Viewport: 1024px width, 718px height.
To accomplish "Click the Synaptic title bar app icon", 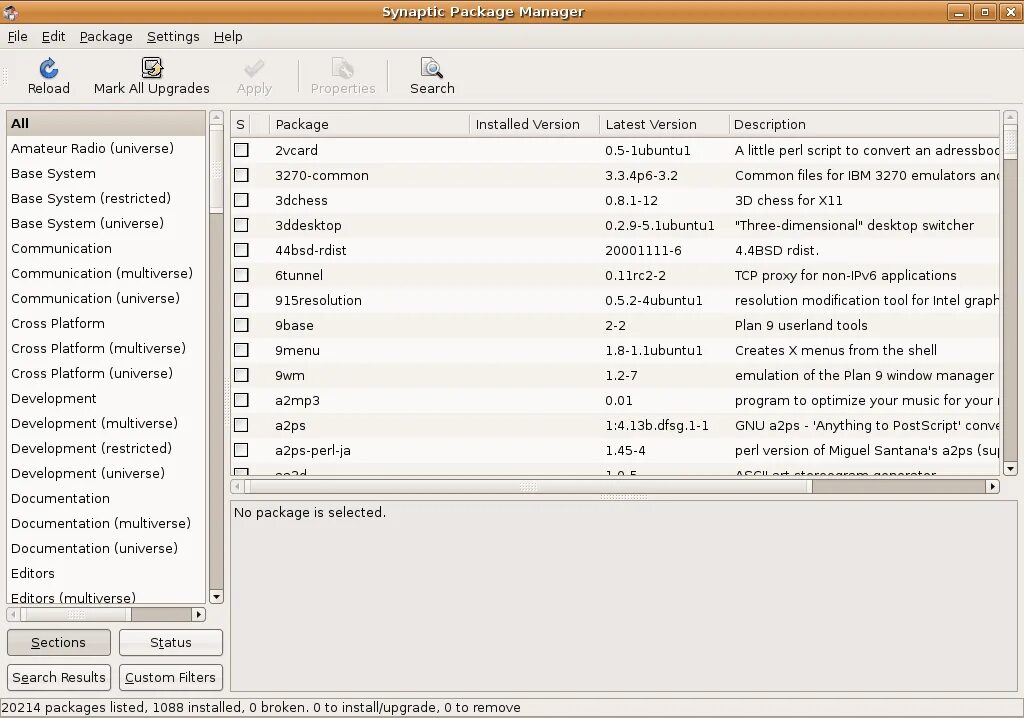I will (x=10, y=12).
